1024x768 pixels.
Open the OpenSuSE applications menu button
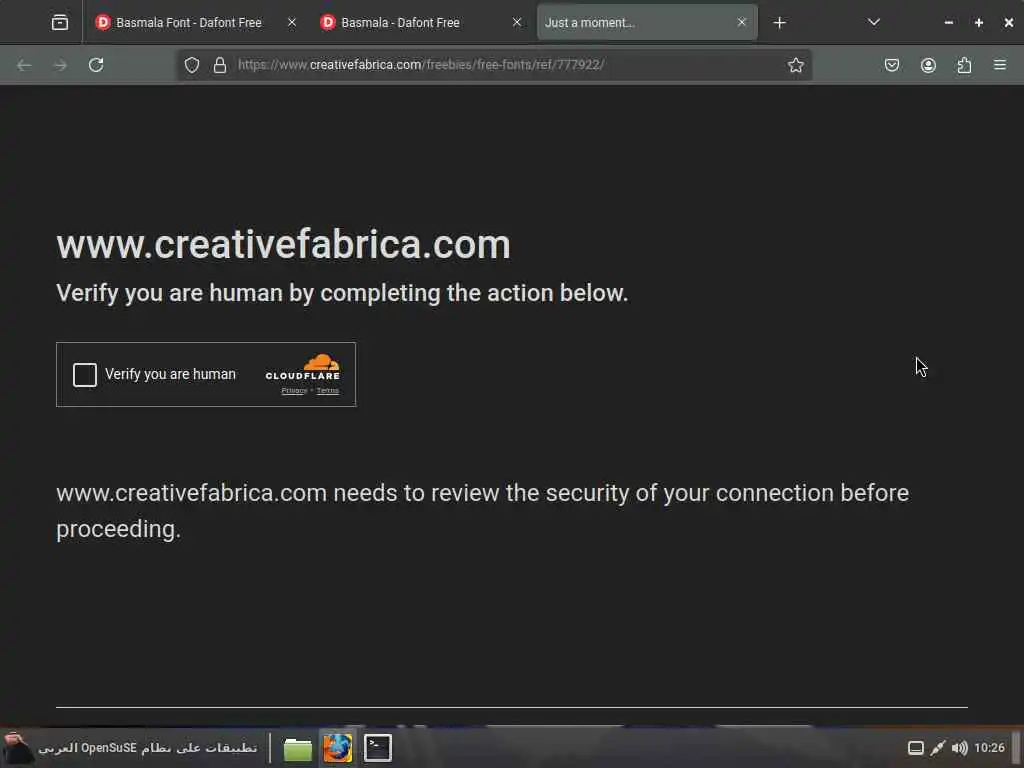tap(131, 748)
